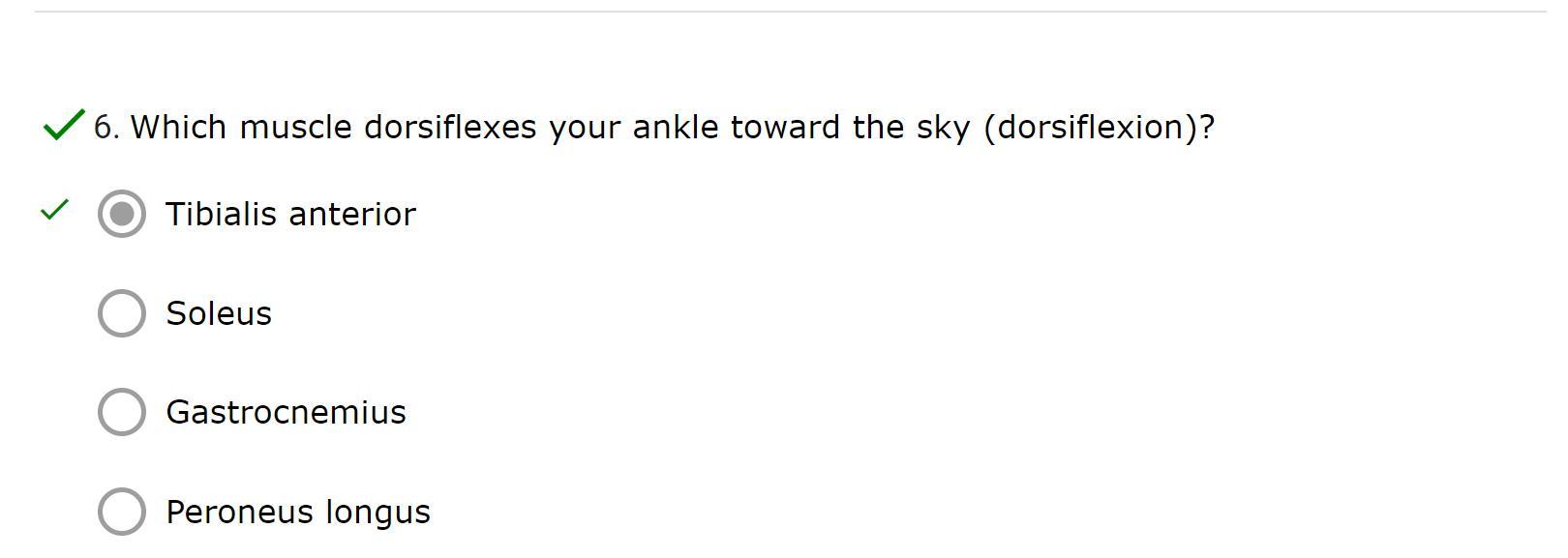The image size is (1568, 558).
Task: Choose the Soleus radio button
Action: click(x=122, y=313)
